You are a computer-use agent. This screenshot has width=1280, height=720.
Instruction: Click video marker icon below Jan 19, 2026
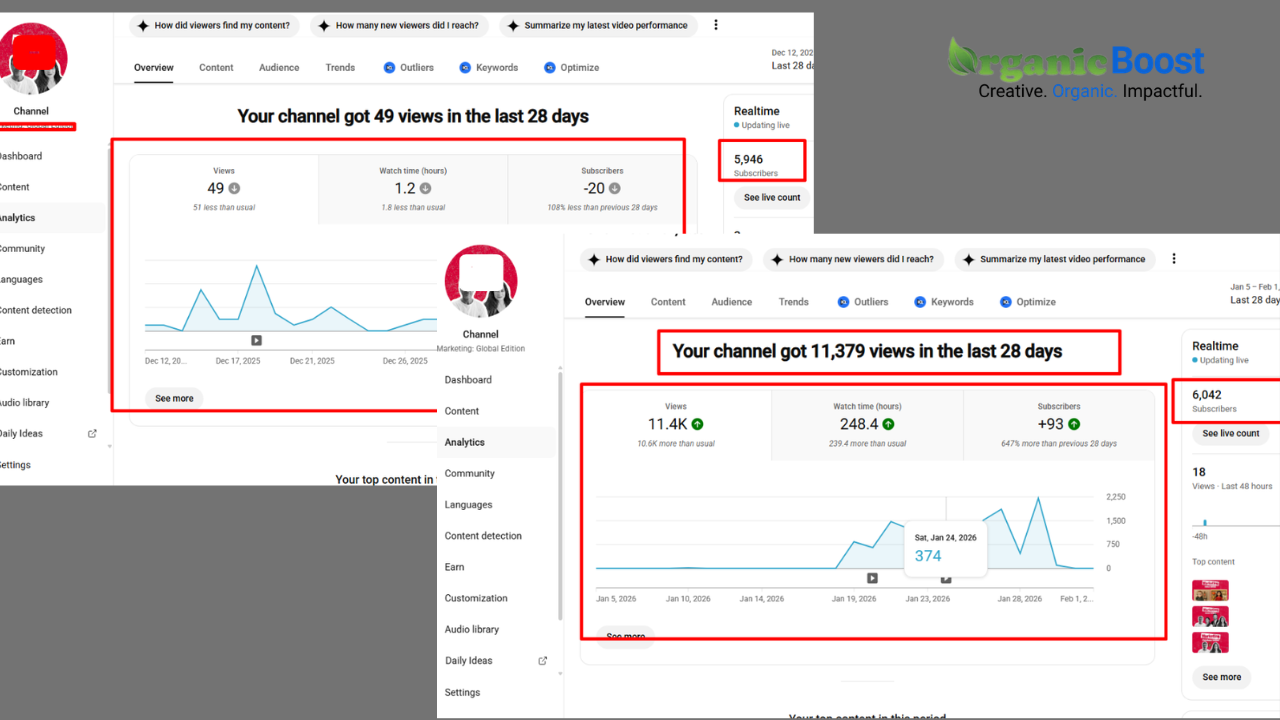tap(872, 578)
